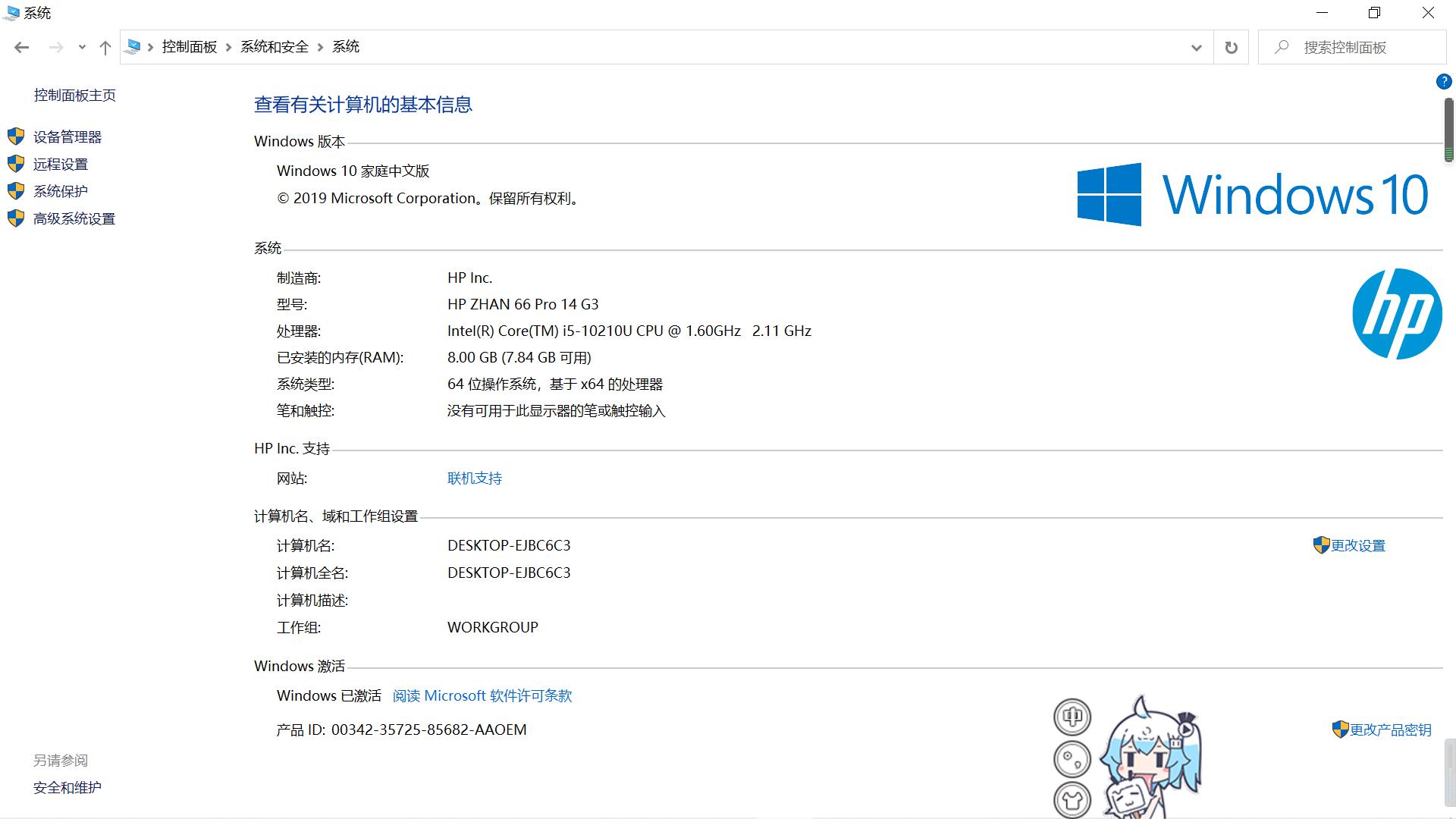Open the recent pages dropdown next to forward arrow
Viewport: 1456px width, 819px height.
coord(81,47)
